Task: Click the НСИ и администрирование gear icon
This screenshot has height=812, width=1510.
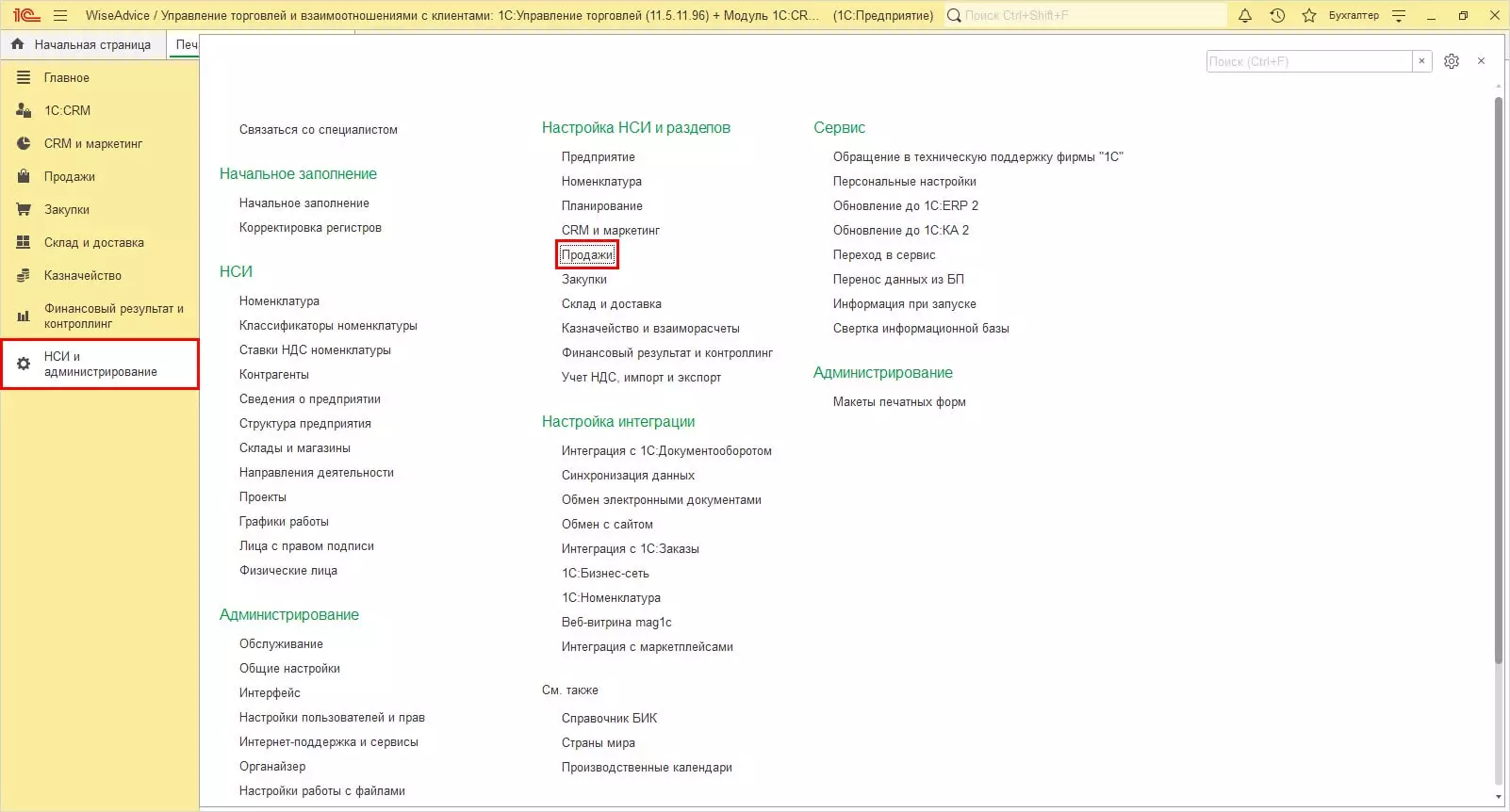Action: 24,364
